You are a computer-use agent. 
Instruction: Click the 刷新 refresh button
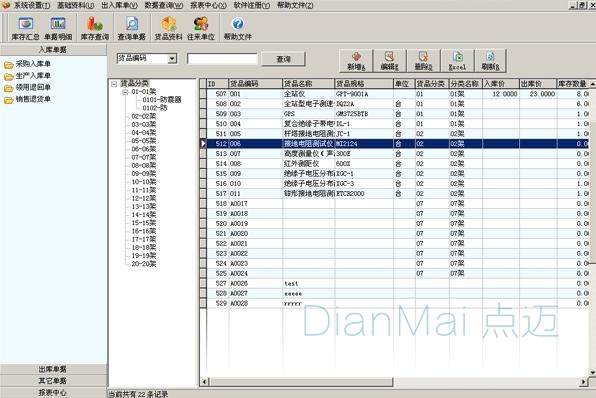point(490,61)
